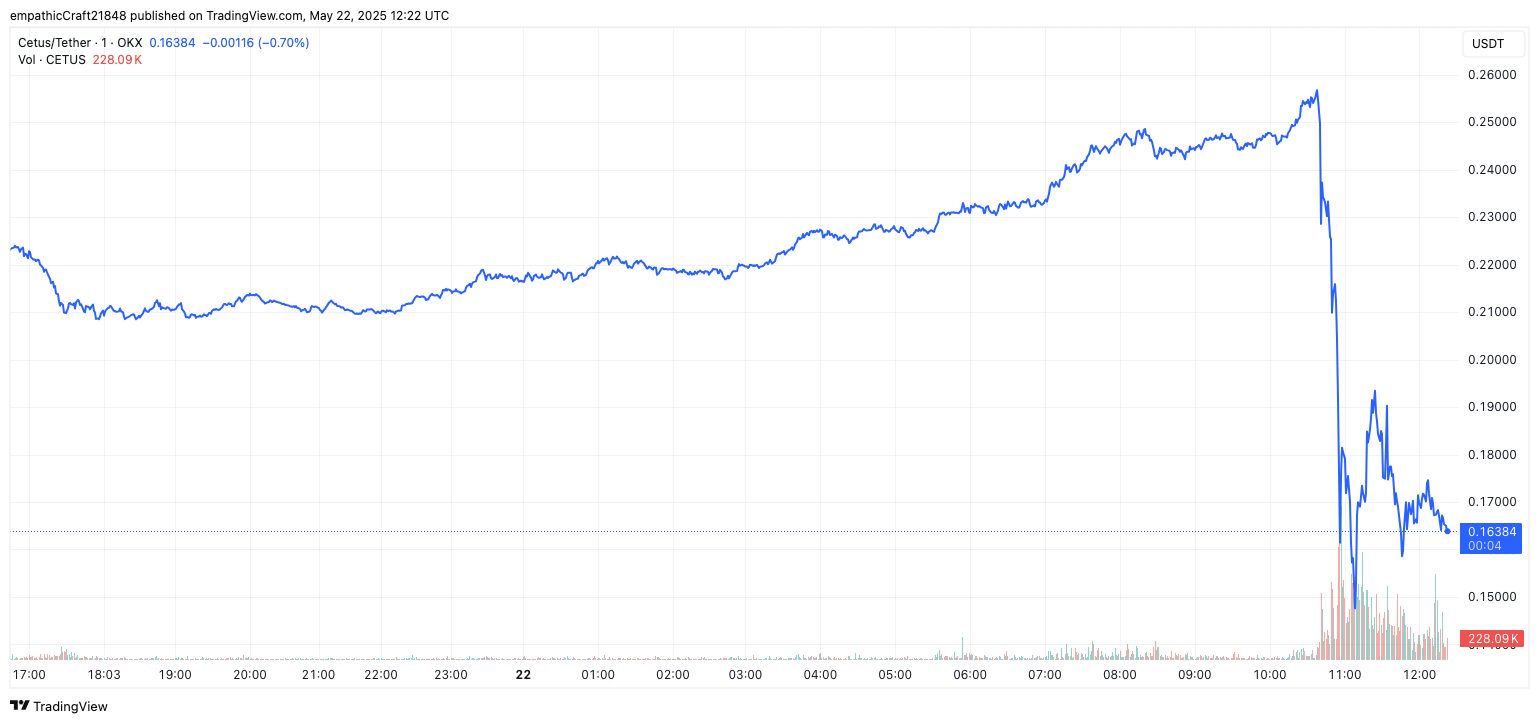1539x723 pixels.
Task: Click the 0.20000 price scale label
Action: coord(1490,360)
